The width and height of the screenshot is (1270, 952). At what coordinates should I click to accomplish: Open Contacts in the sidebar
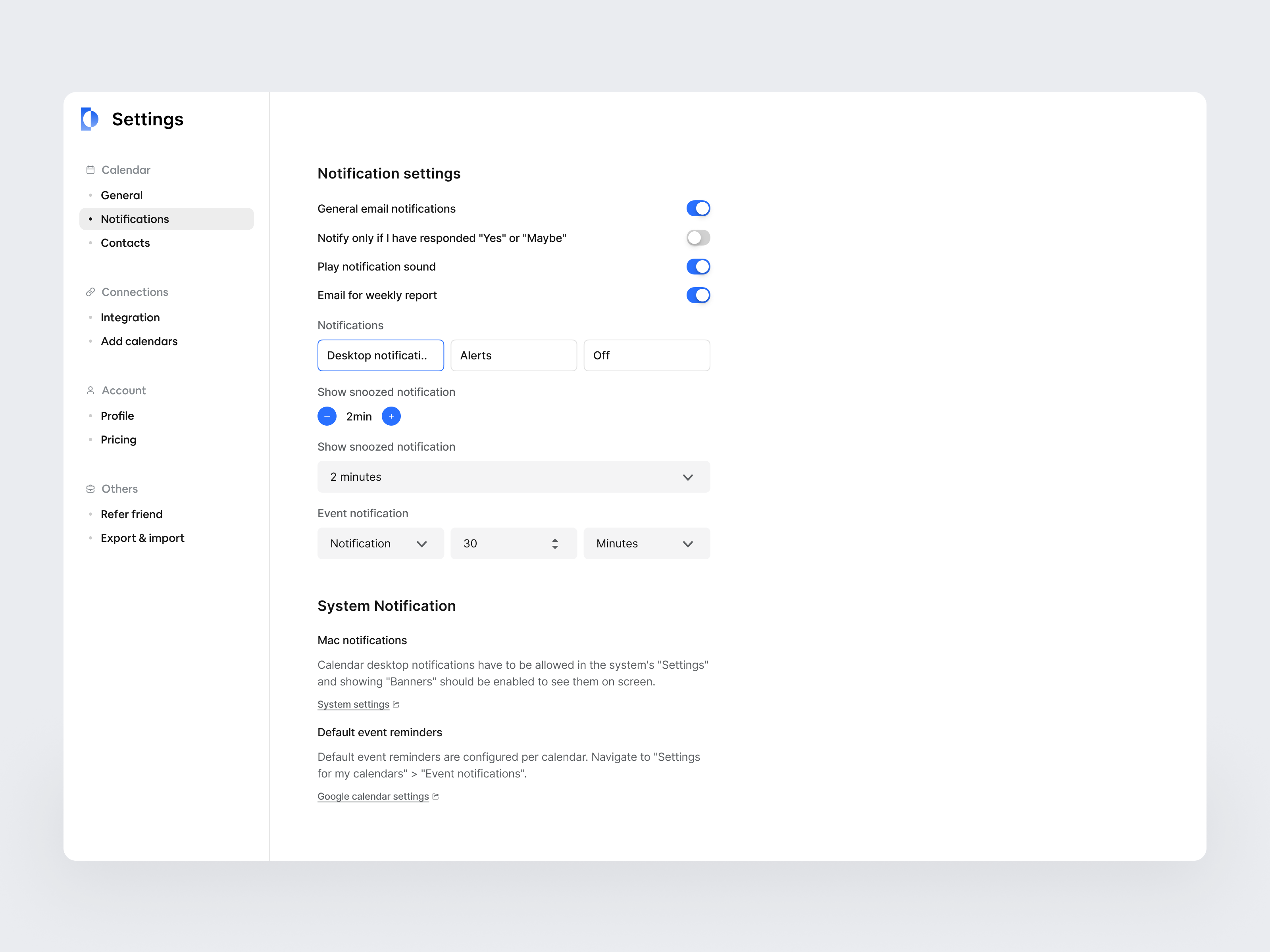click(125, 243)
